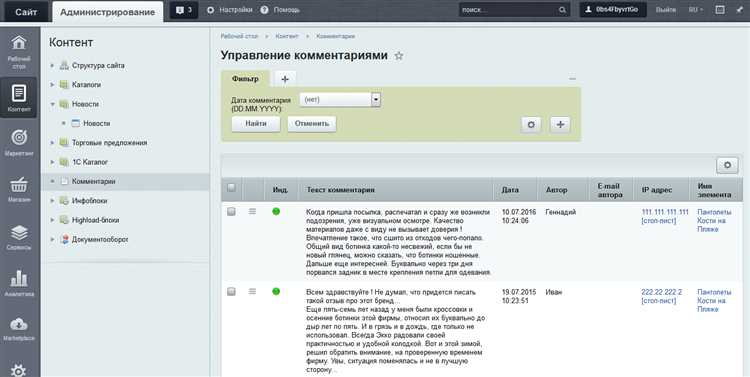Select the Фильтр tab
This screenshot has height=377, width=750.
pyautogui.click(x=245, y=79)
